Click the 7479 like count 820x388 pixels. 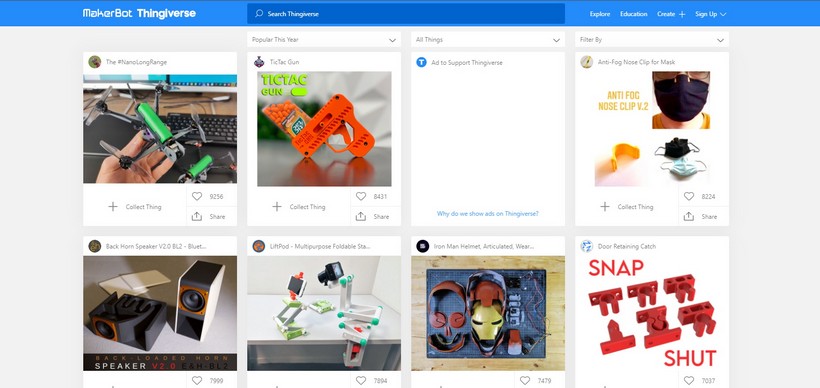click(544, 381)
